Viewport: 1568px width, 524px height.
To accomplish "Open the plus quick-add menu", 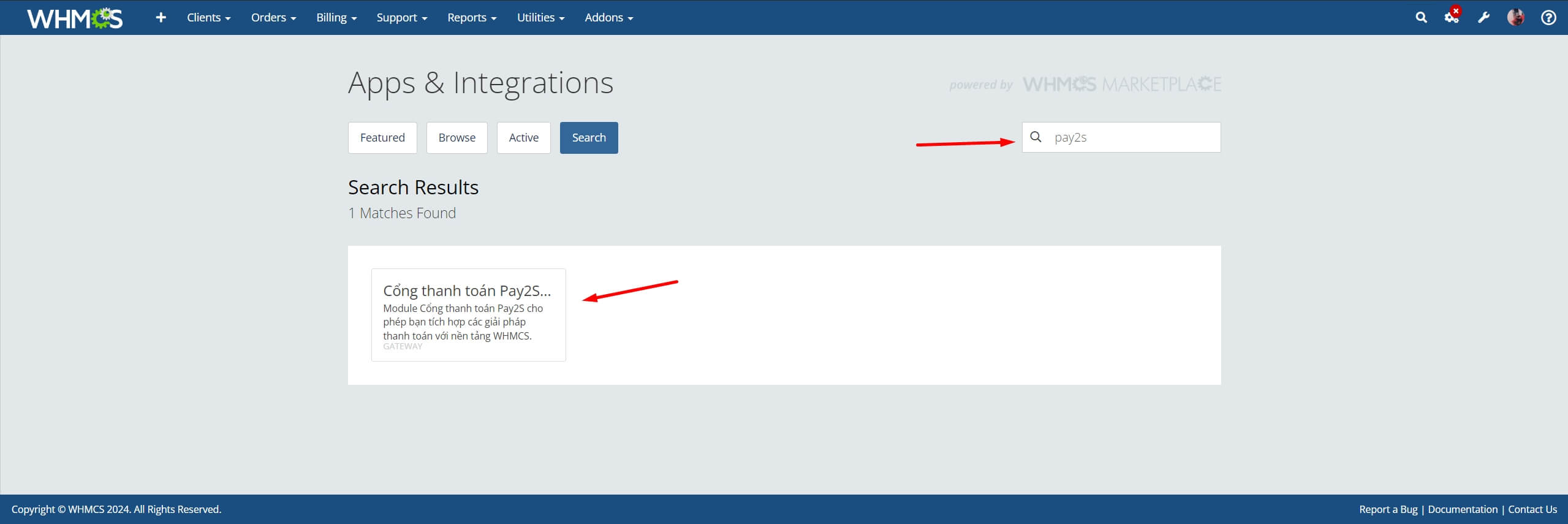I will (161, 18).
